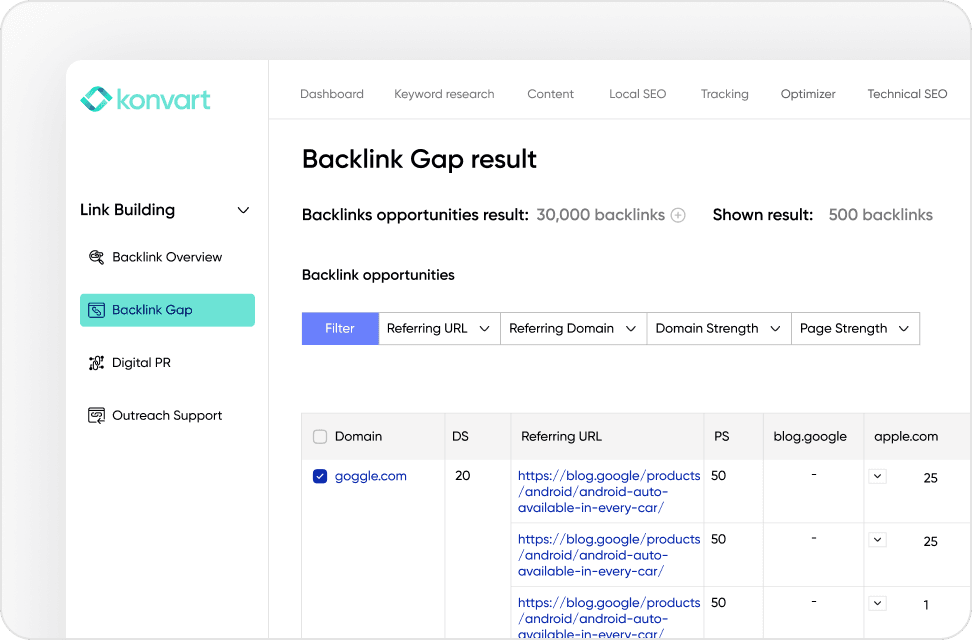Click the Backlink Overview sidebar icon

[96, 257]
